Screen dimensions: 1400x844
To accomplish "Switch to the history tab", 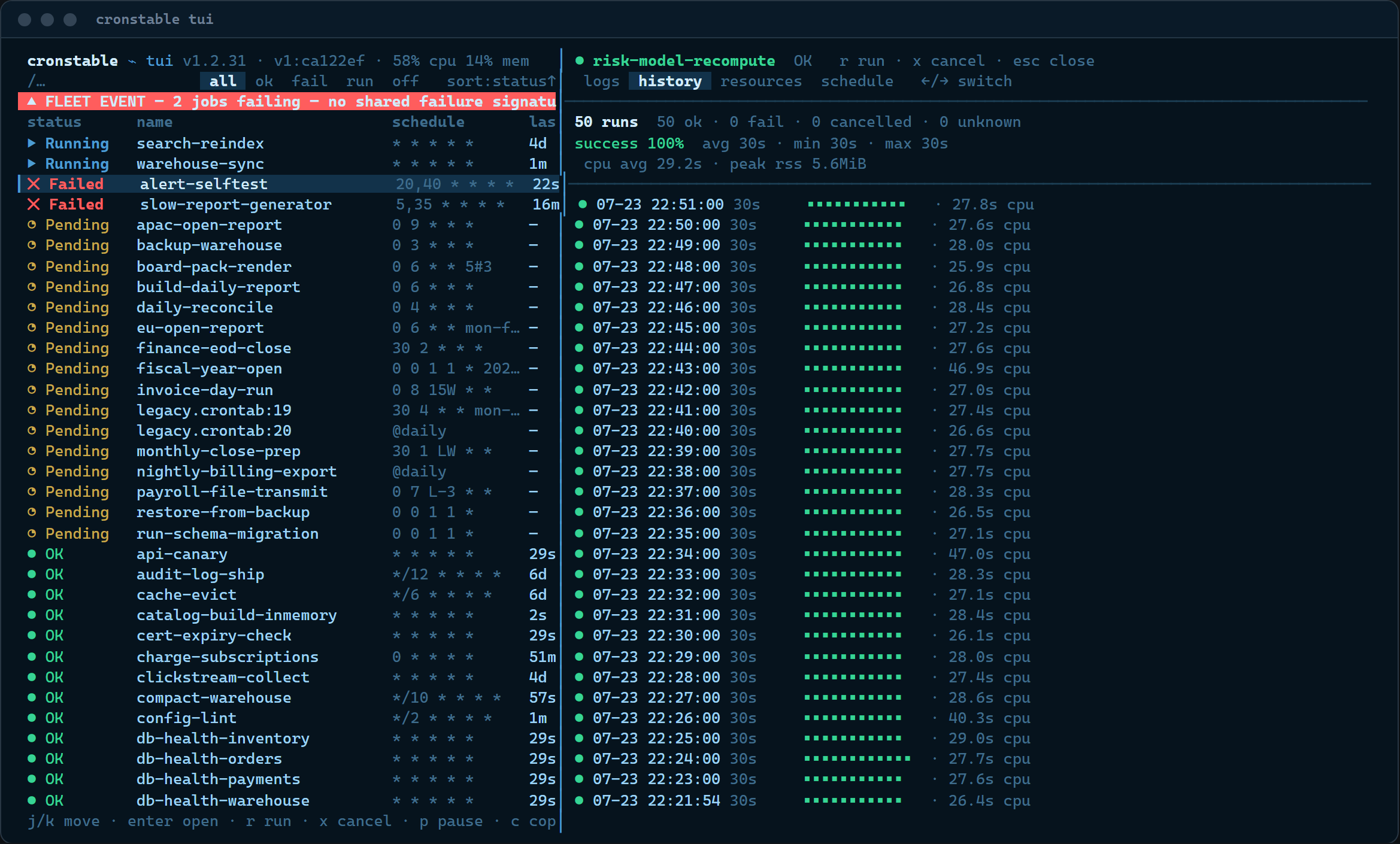I will pyautogui.click(x=670, y=81).
